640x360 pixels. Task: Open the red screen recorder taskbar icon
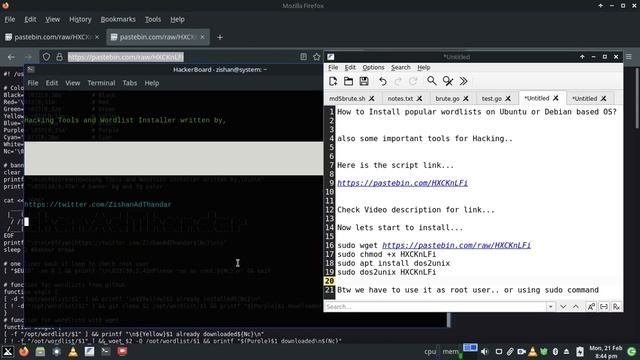(x=122, y=351)
